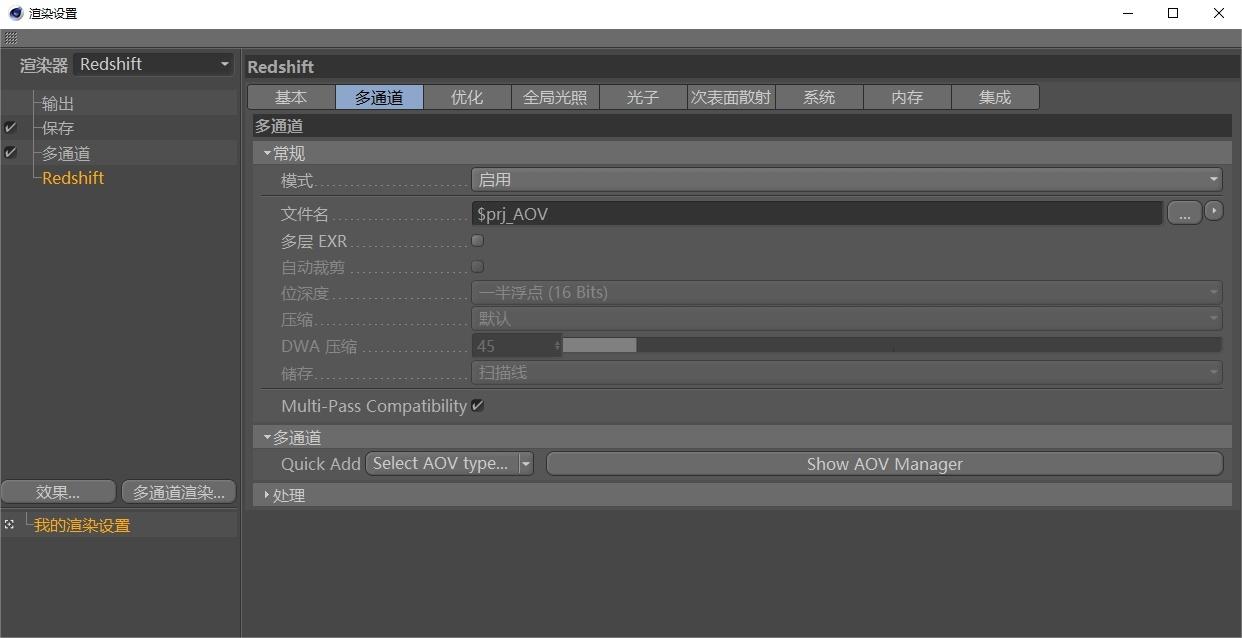Select 多通道 in the settings tree
Image resolution: width=1242 pixels, height=638 pixels.
pyautogui.click(x=66, y=153)
